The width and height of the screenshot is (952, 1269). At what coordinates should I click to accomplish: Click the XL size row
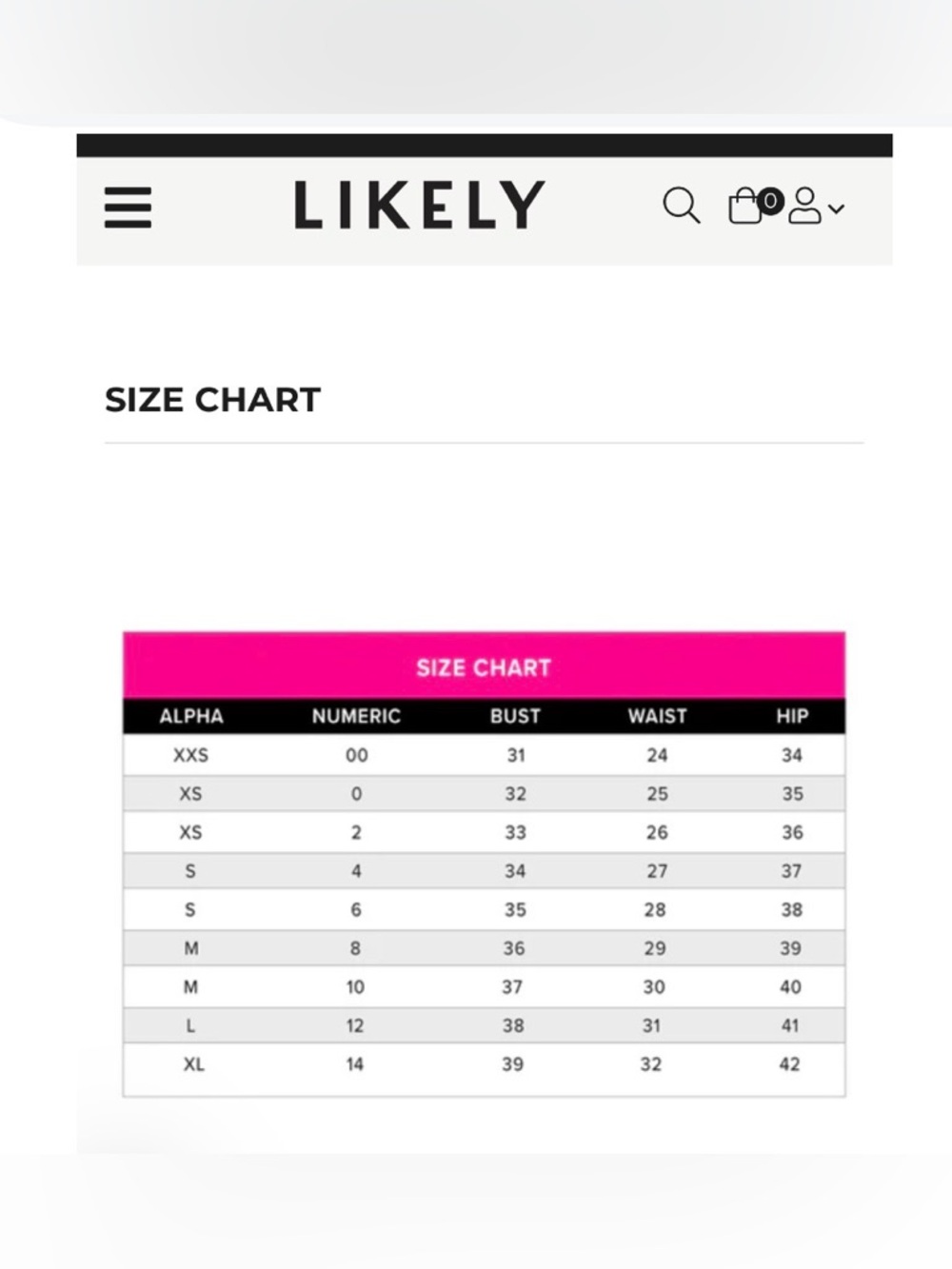click(x=484, y=1064)
